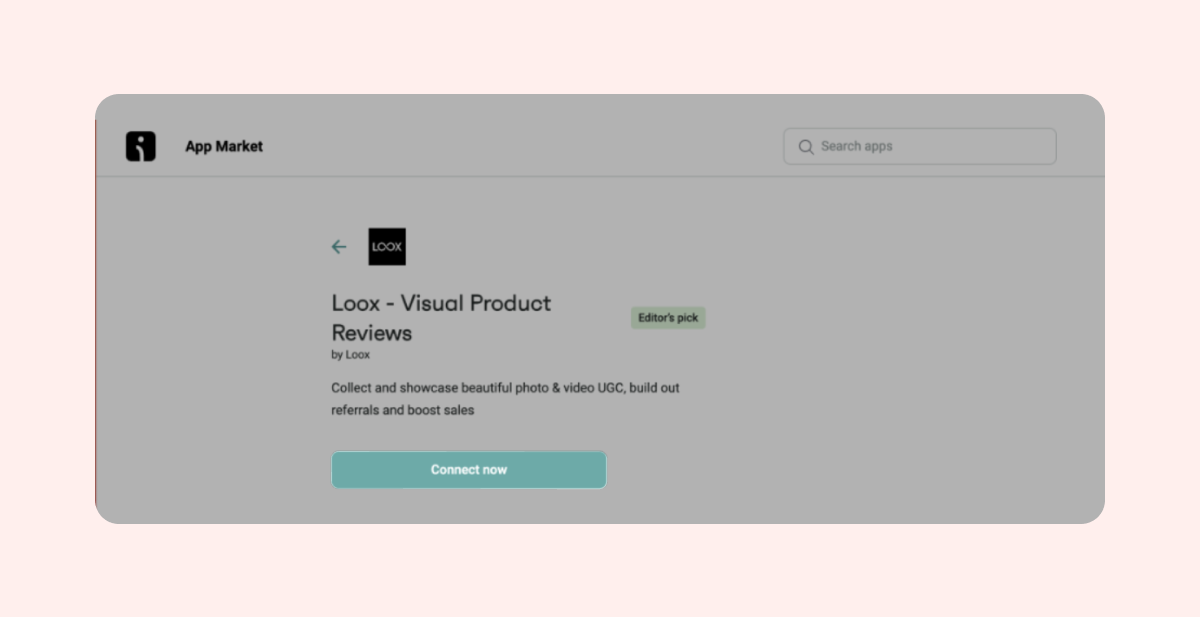Image resolution: width=1200 pixels, height=617 pixels.
Task: Click the back arrow icon
Action: (339, 247)
